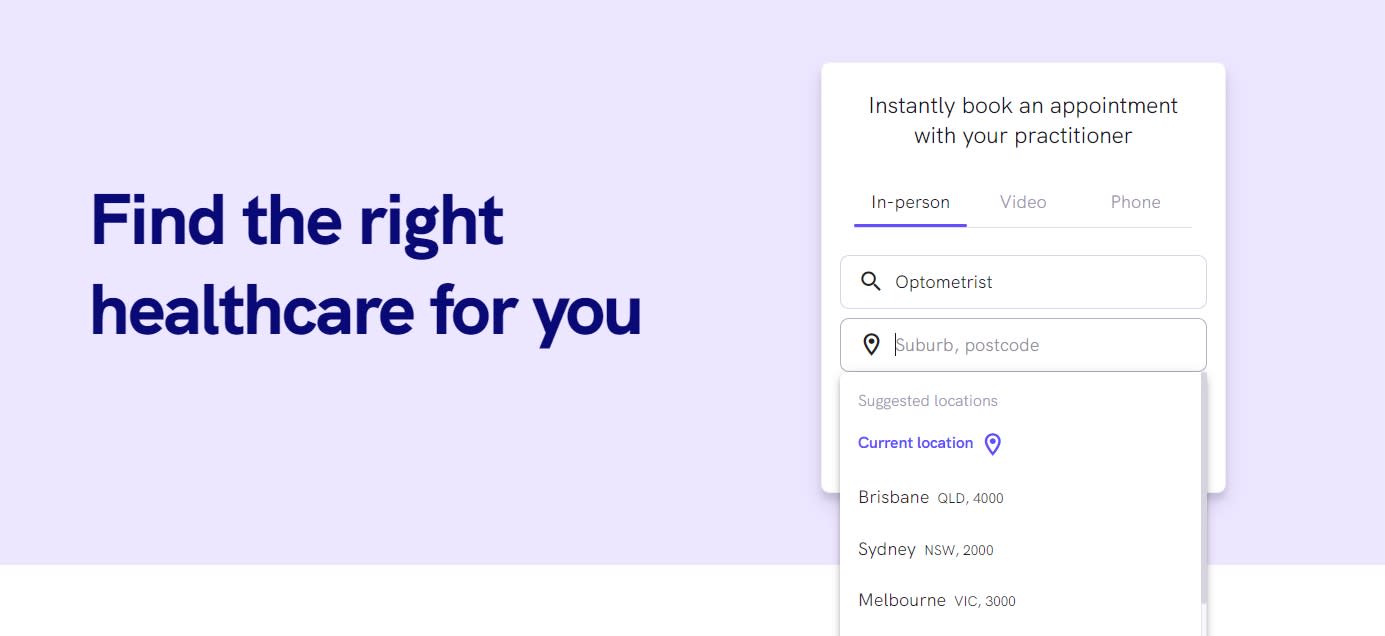Screen dimensions: 1385x636
Task: Choose Sydney from the location suggestions
Action: pyautogui.click(x=887, y=549)
